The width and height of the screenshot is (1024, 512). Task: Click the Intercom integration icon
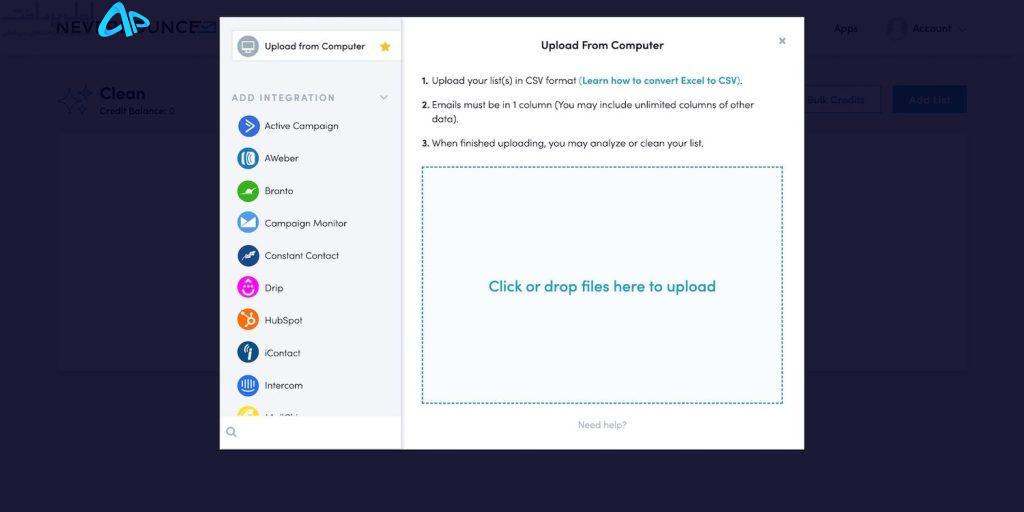click(248, 385)
